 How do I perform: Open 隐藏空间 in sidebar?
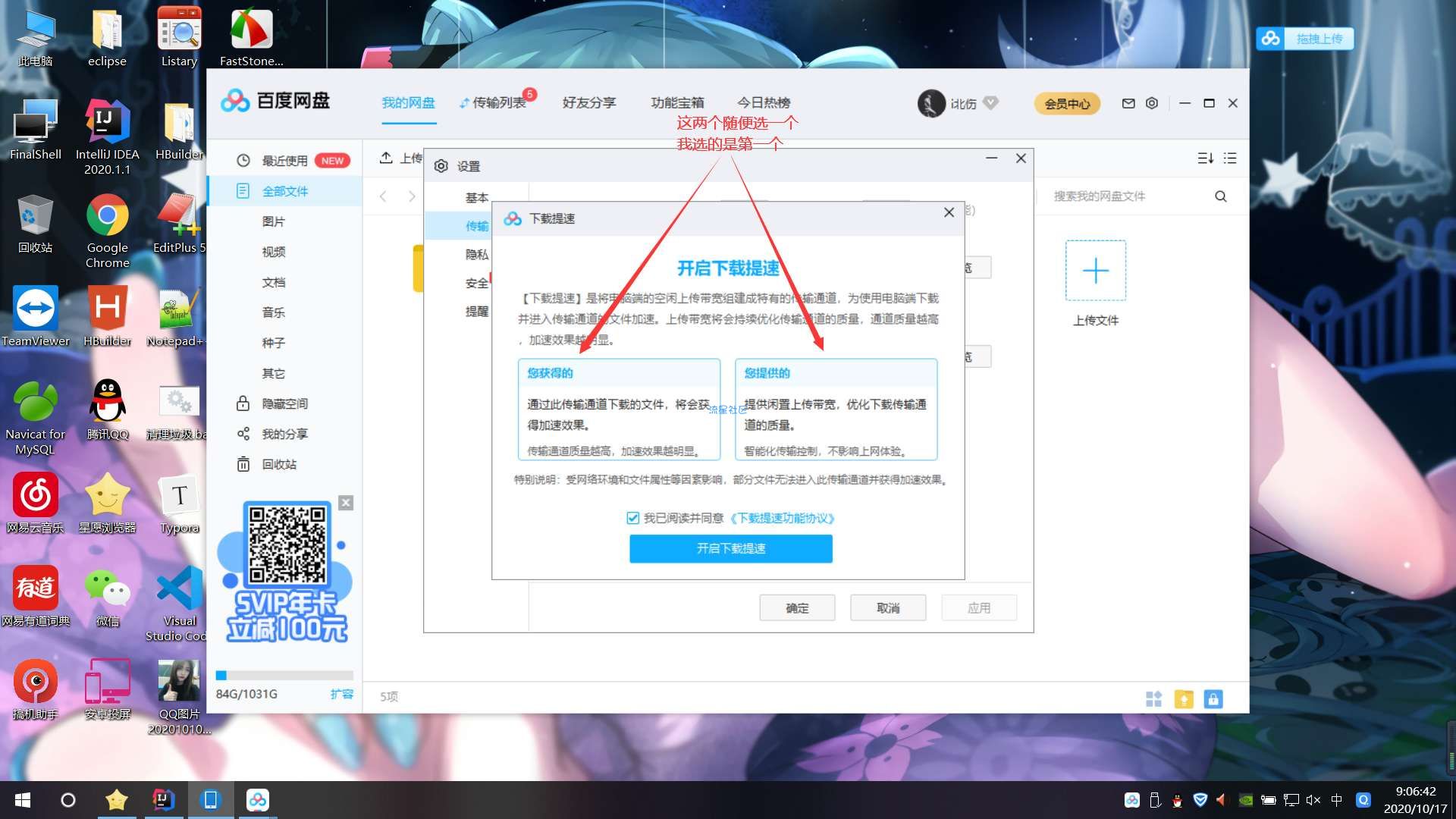[285, 403]
